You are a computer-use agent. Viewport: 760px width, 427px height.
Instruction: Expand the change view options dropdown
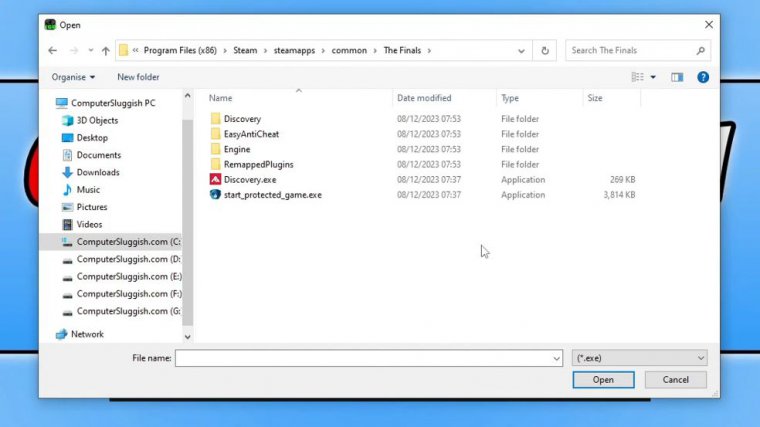pos(653,77)
